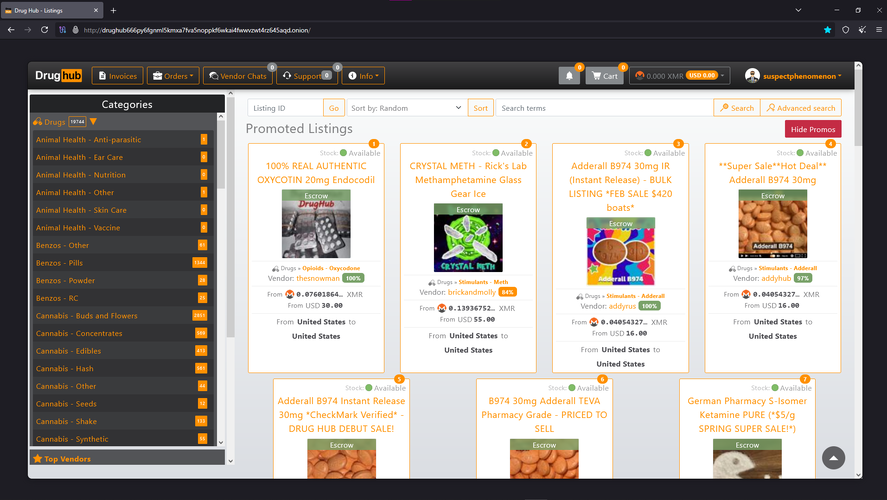The width and height of the screenshot is (887, 500).
Task: Click the main page scrollbar down arrow
Action: click(x=858, y=475)
